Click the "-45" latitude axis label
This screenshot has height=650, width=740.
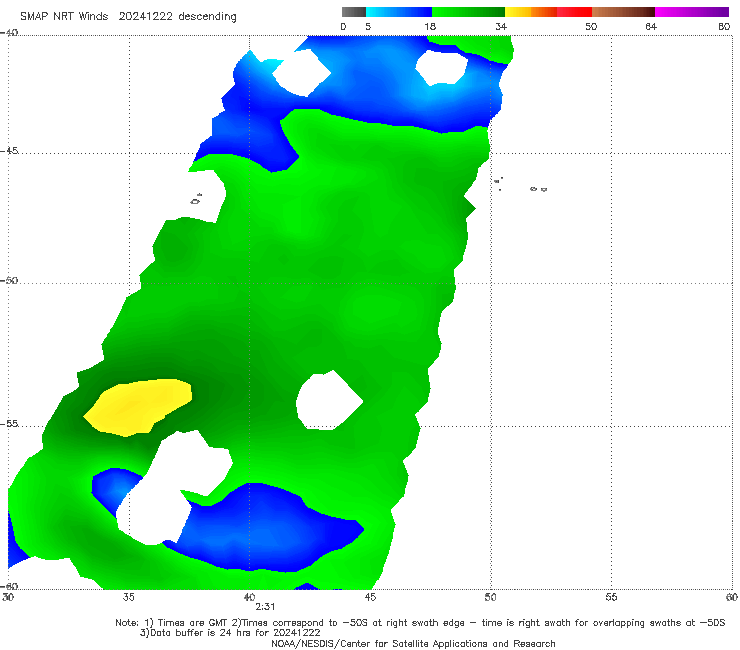click(9, 151)
